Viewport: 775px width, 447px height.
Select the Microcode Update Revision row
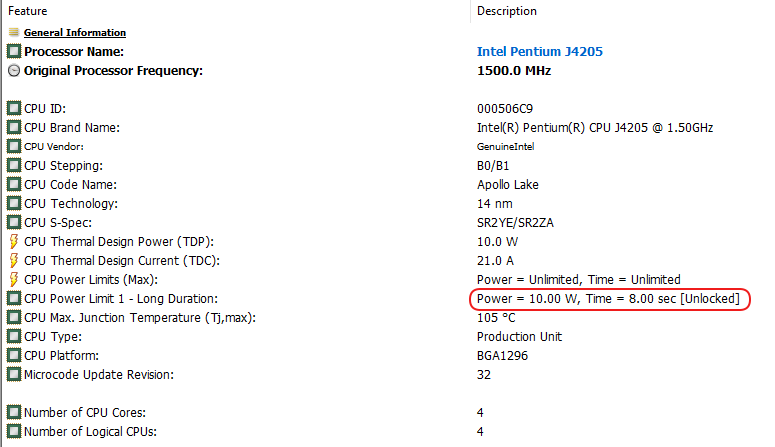(x=388, y=374)
